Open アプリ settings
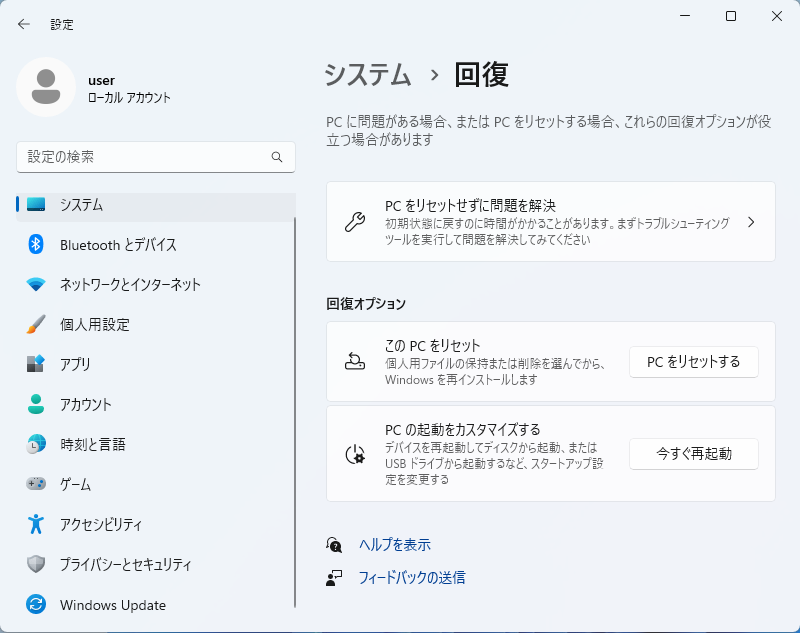The width and height of the screenshot is (800, 633). pyautogui.click(x=156, y=364)
